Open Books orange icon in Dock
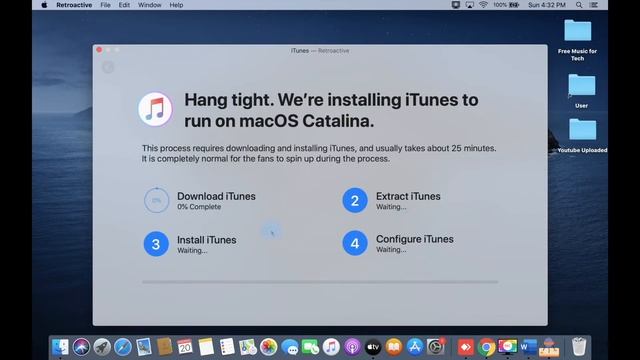 [394, 347]
